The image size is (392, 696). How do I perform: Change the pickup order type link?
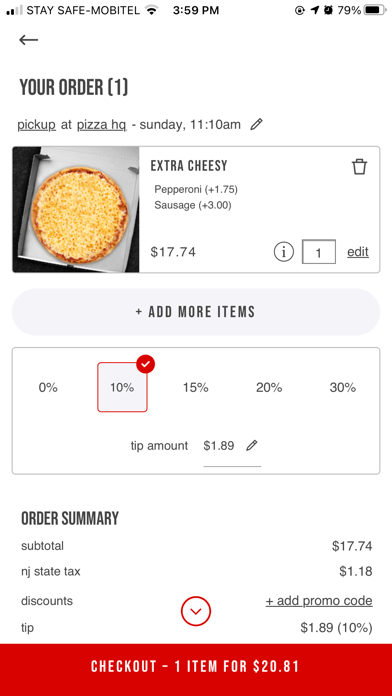tap(36, 125)
